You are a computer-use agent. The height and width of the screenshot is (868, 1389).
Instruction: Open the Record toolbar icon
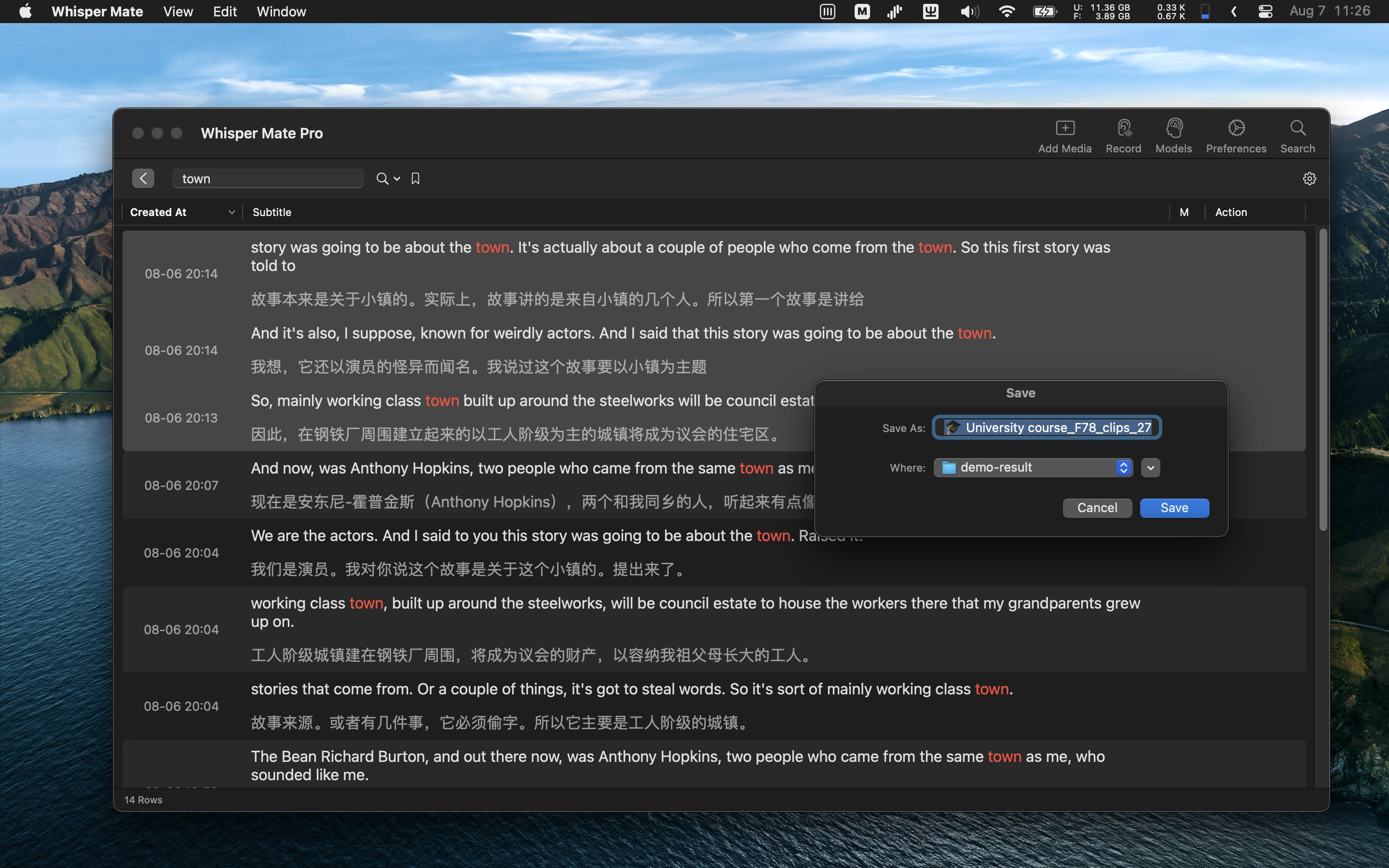(1123, 136)
